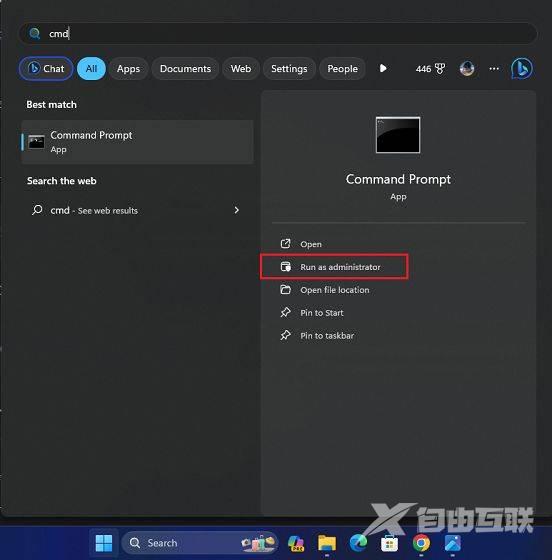This screenshot has height=560, width=552.
Task: Choose Pin to taskbar
Action: click(x=327, y=335)
